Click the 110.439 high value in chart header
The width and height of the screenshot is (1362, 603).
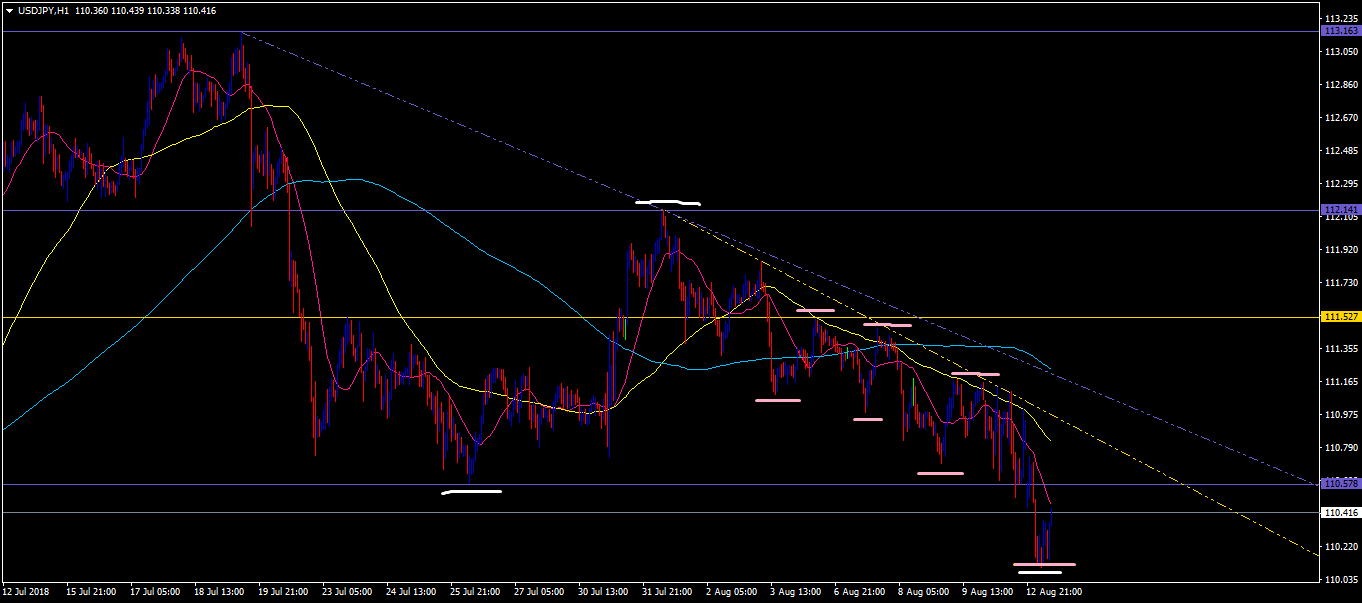coord(129,10)
